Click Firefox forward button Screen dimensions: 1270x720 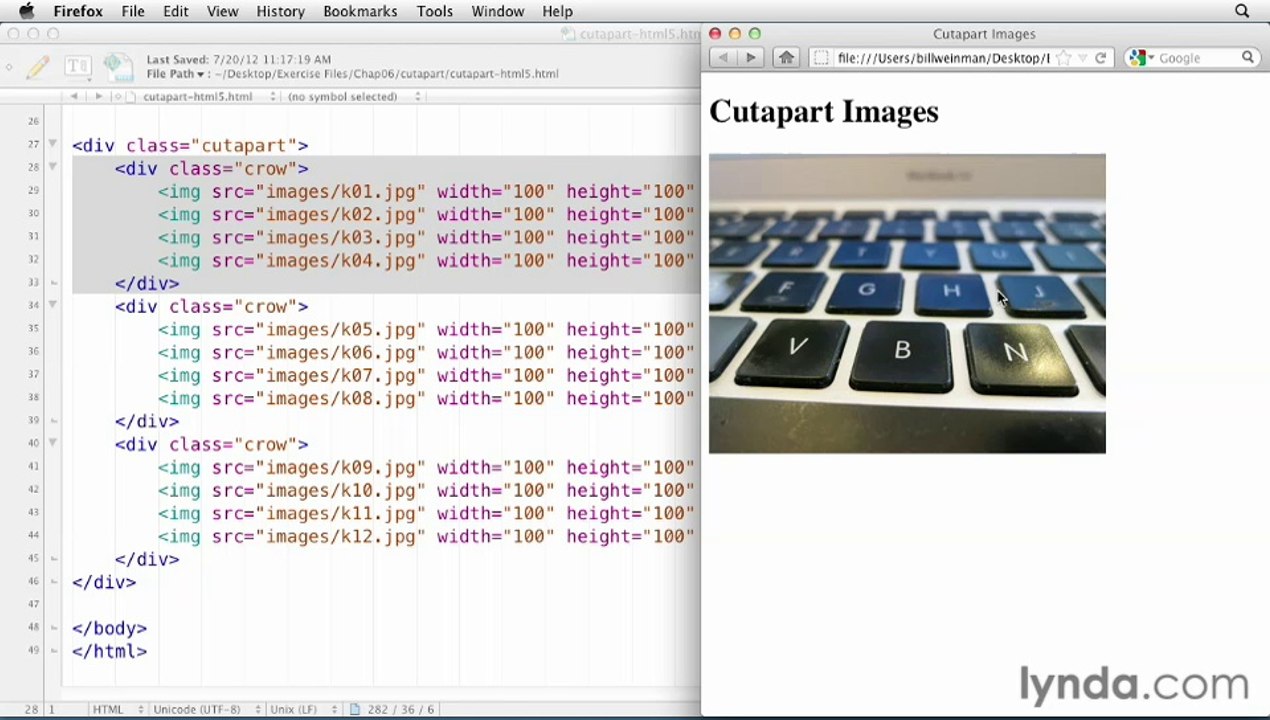click(751, 58)
